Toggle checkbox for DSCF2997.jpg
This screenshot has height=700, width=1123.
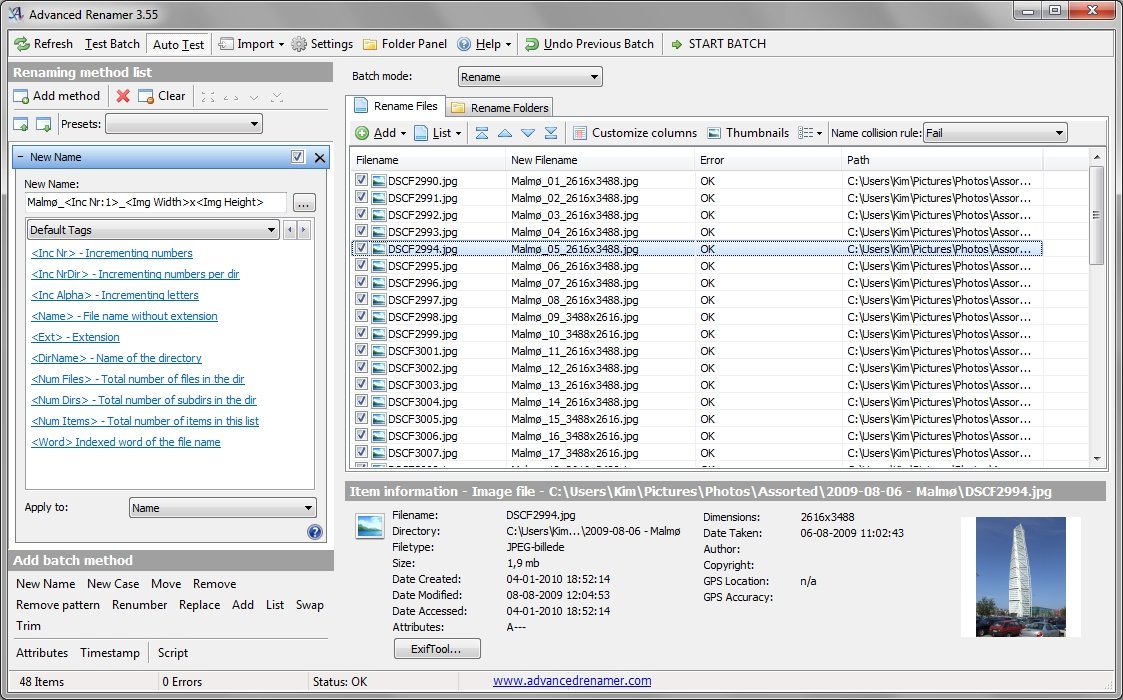tap(362, 300)
